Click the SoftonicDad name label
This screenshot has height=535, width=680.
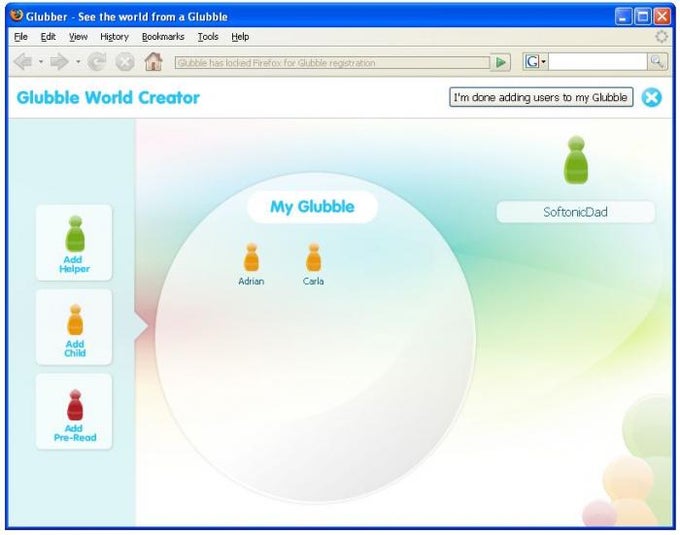point(575,212)
